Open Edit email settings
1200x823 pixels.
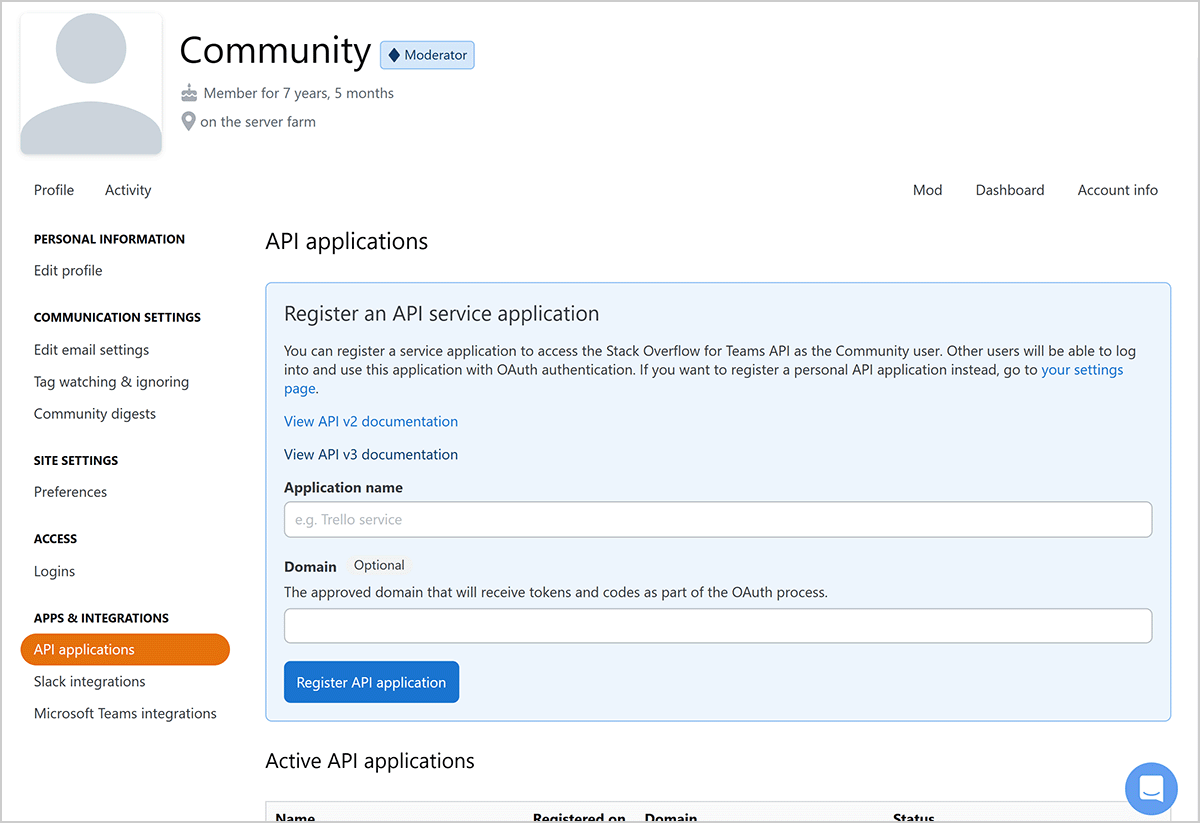[91, 350]
